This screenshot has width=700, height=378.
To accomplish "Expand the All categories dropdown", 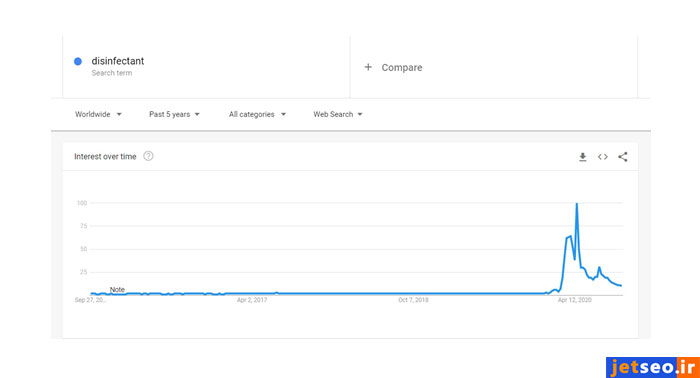I will tap(257, 114).
